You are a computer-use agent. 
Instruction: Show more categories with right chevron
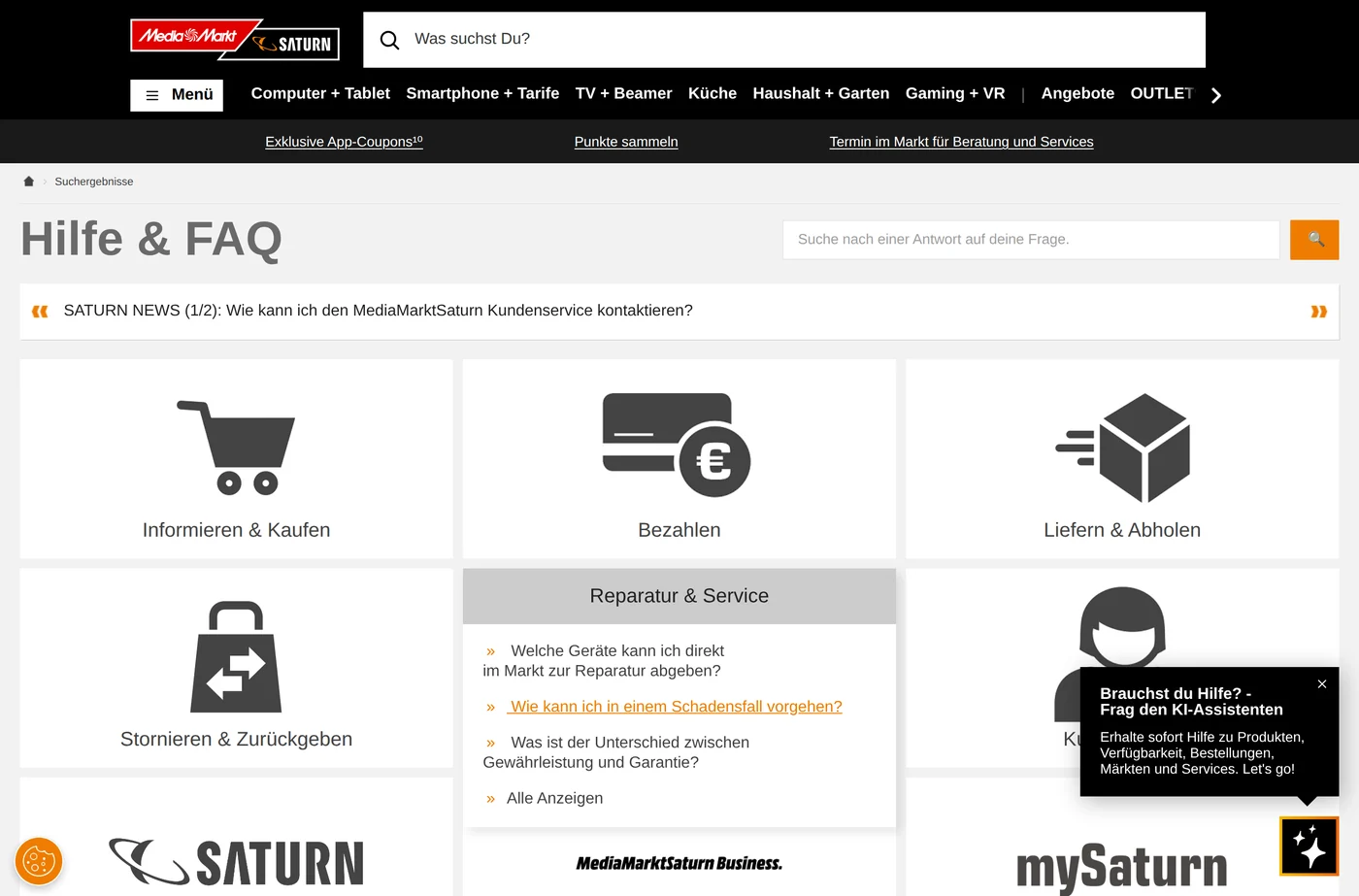(x=1216, y=95)
